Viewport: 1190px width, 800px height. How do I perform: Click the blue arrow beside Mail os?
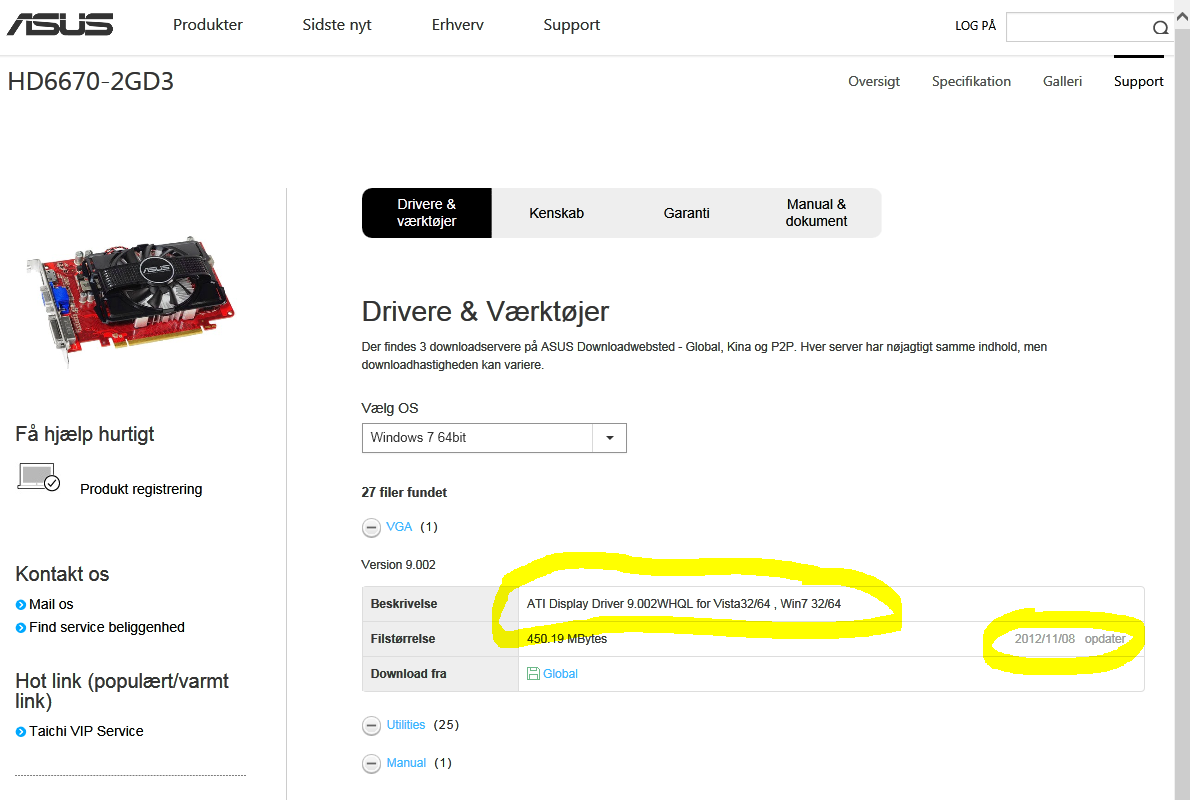click(x=20, y=605)
